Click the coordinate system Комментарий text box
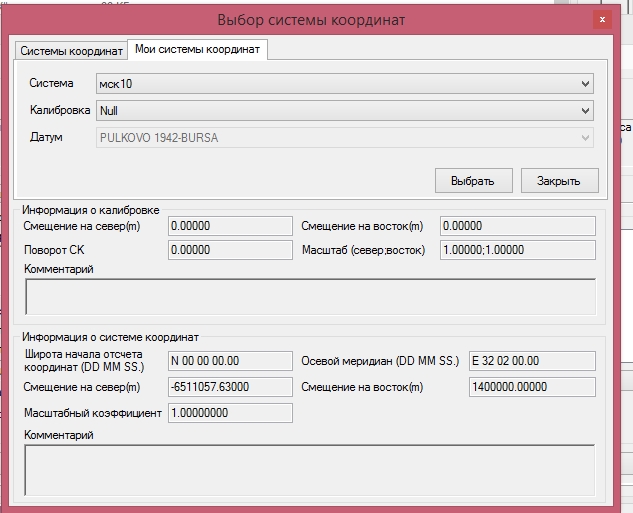The image size is (633, 513). pyautogui.click(x=309, y=469)
